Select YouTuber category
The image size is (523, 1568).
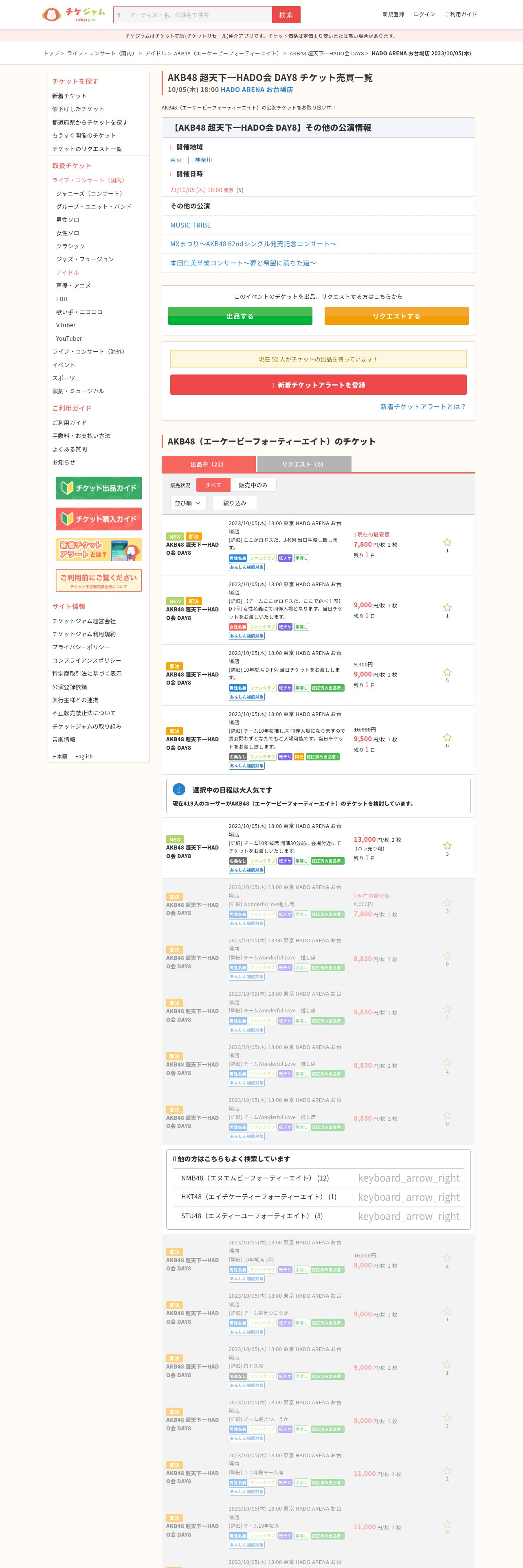point(69,338)
